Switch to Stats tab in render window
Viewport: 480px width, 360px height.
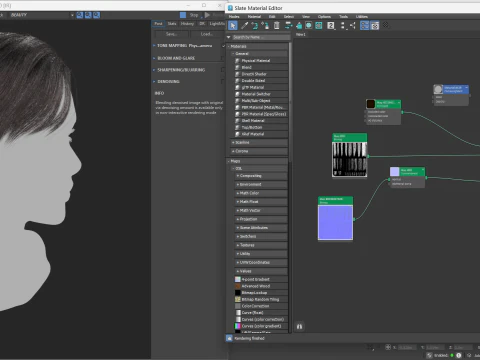(172, 24)
